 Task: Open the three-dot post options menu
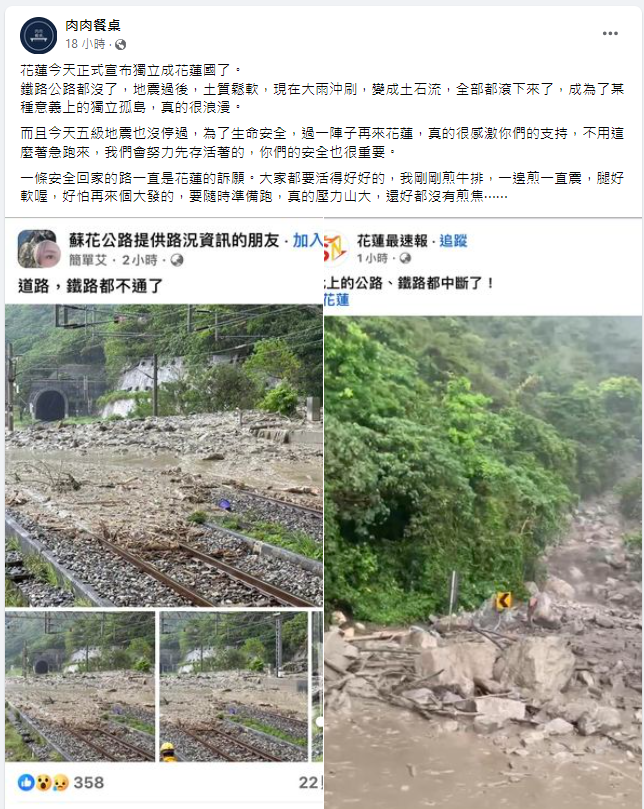point(610,34)
